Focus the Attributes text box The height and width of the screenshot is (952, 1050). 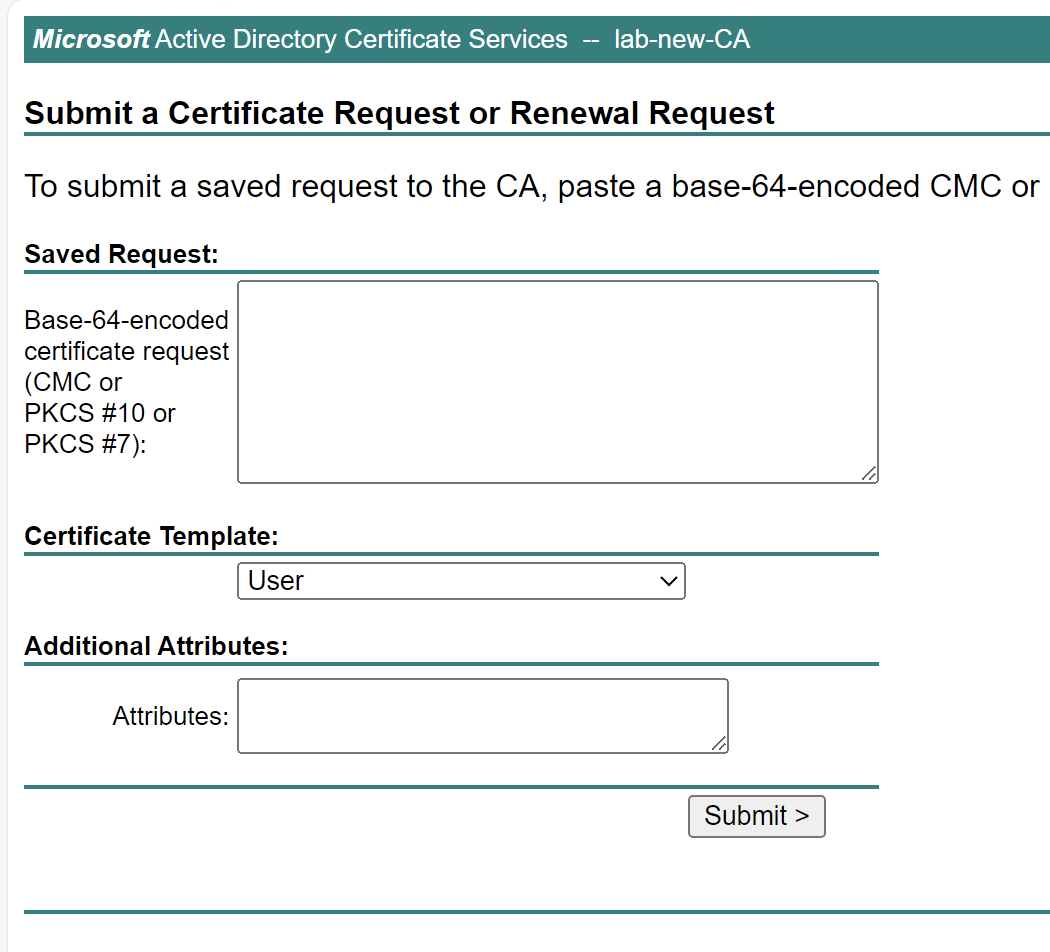482,715
